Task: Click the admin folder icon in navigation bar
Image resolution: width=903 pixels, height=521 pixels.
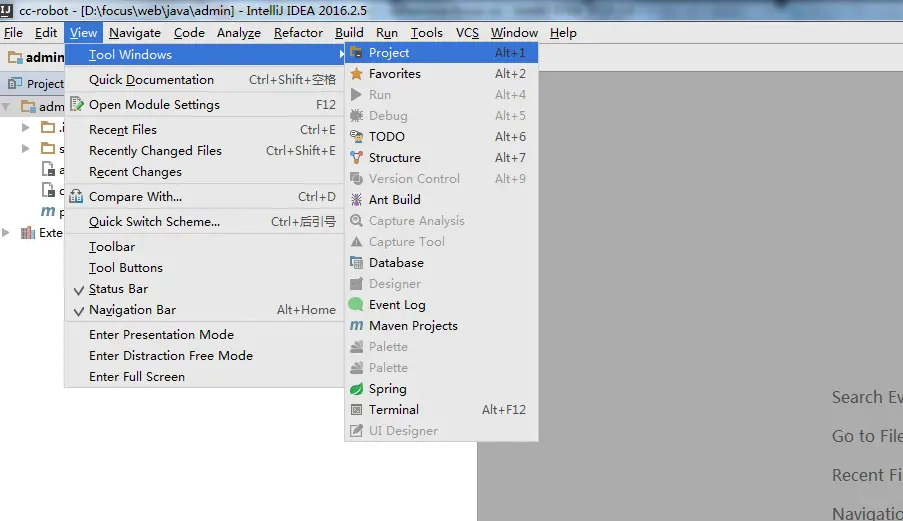Action: [15, 57]
